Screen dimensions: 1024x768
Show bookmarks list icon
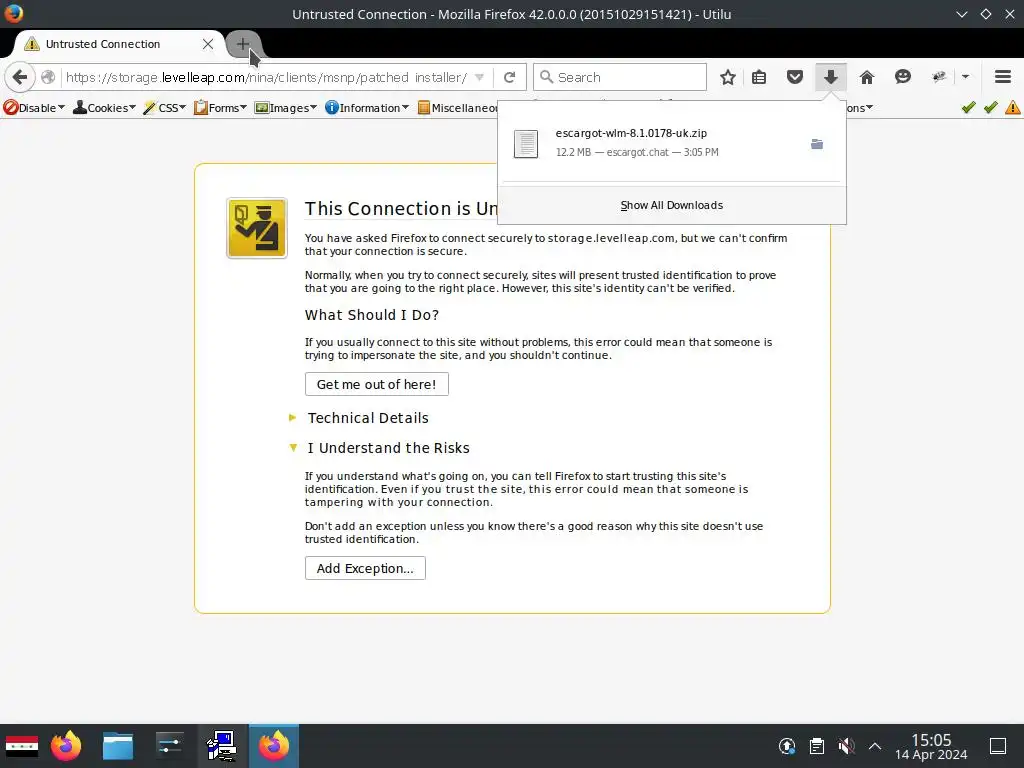pos(759,77)
